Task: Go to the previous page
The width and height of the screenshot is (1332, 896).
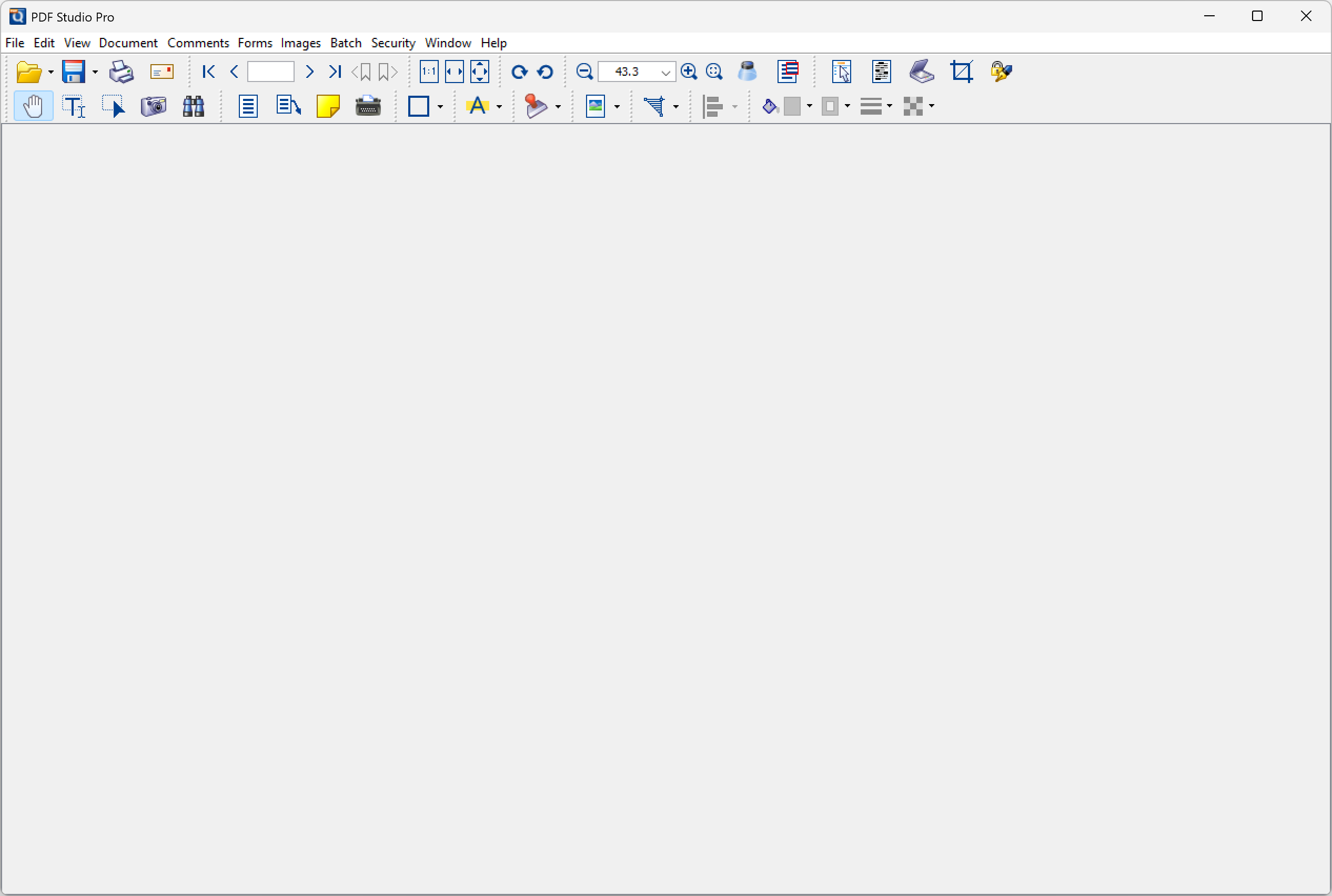Action: coord(234,72)
